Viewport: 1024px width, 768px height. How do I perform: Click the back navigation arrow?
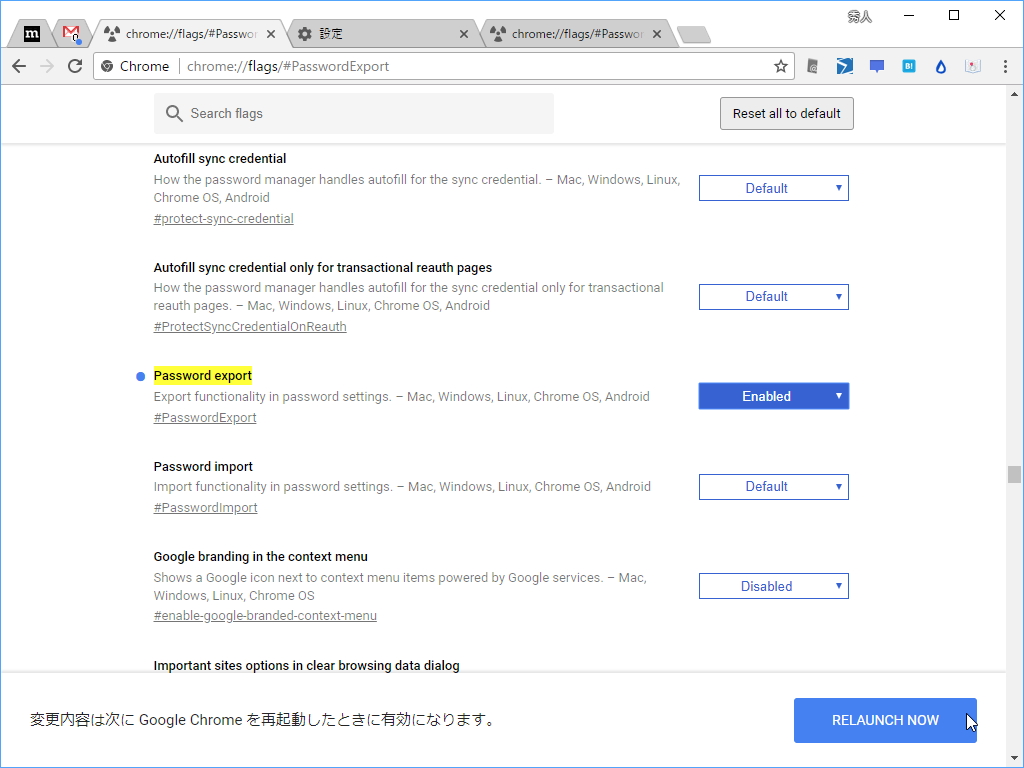point(19,66)
